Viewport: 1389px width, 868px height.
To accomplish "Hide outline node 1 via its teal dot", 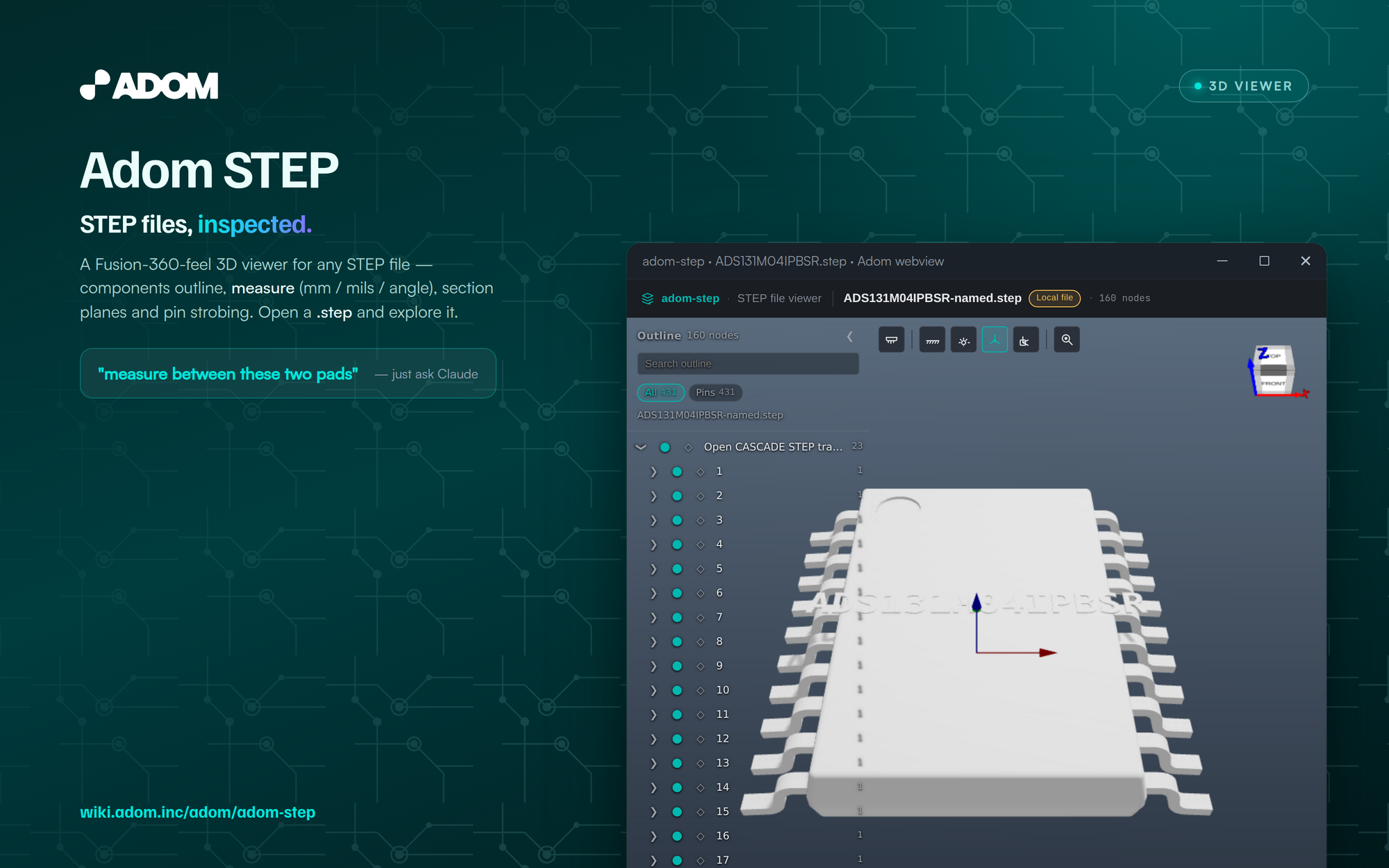I will [x=677, y=471].
